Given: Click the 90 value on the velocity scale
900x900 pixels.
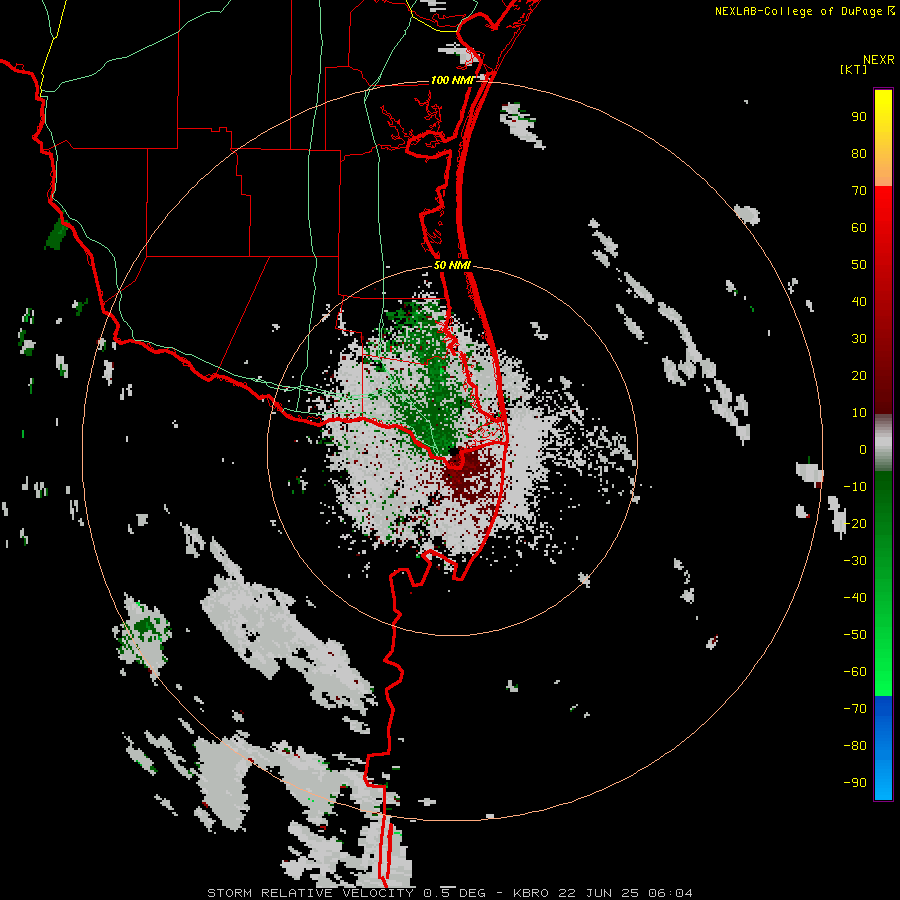Looking at the screenshot, I should tap(859, 117).
